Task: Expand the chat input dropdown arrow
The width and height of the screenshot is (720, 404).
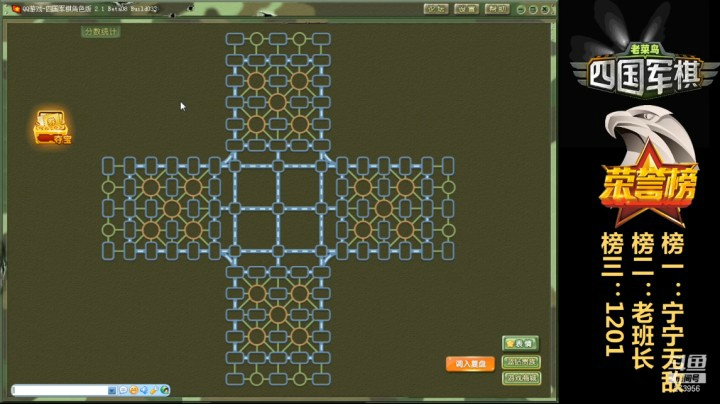Action: coord(112,390)
